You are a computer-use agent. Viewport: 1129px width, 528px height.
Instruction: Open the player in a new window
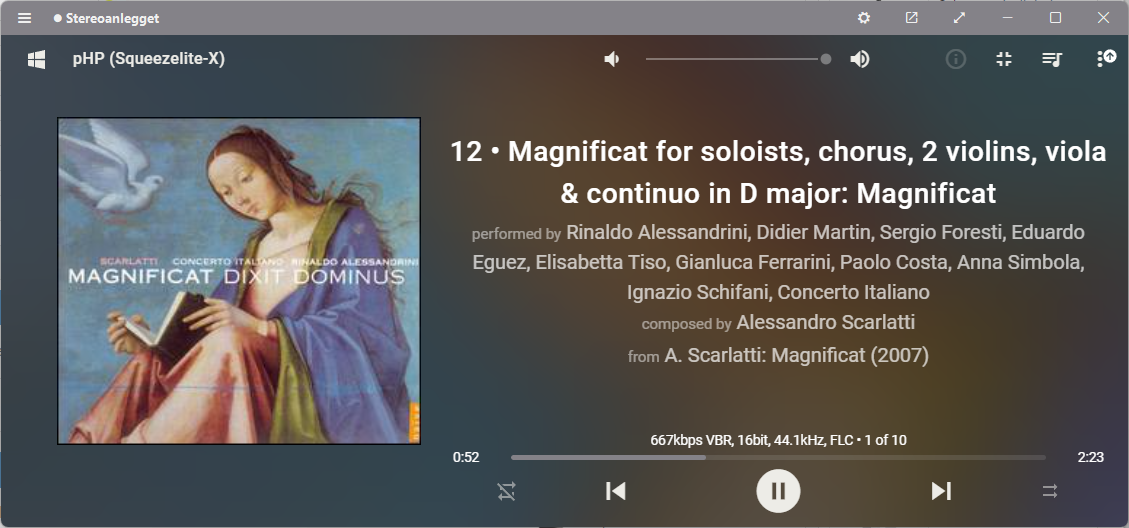(912, 18)
